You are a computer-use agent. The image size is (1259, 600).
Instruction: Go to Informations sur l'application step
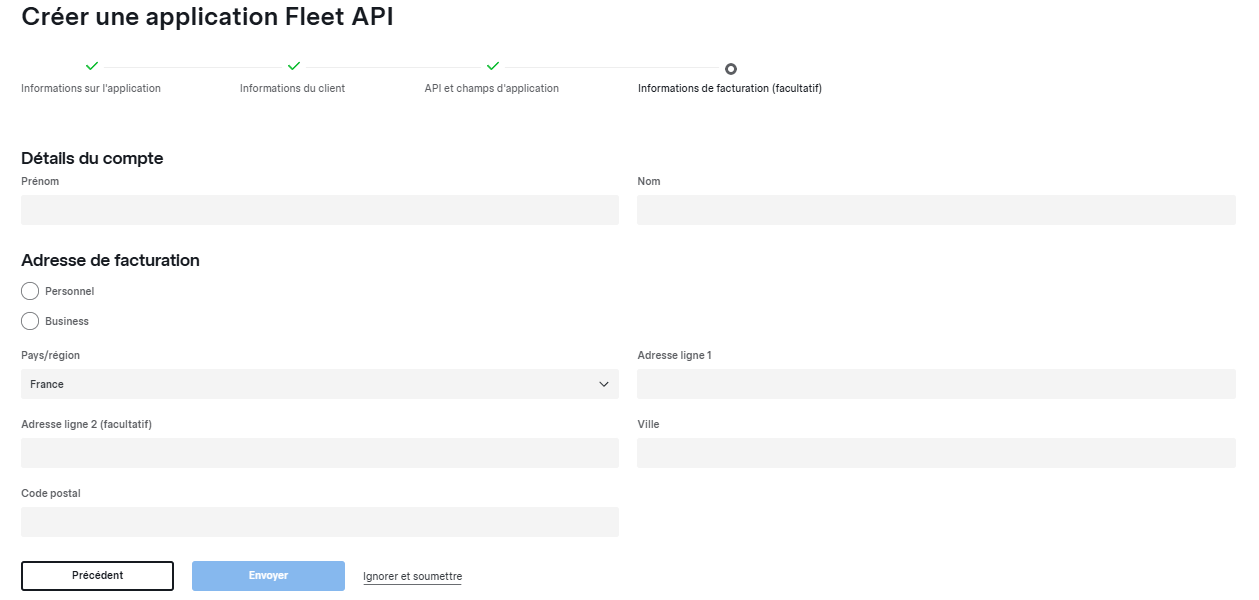pos(91,88)
